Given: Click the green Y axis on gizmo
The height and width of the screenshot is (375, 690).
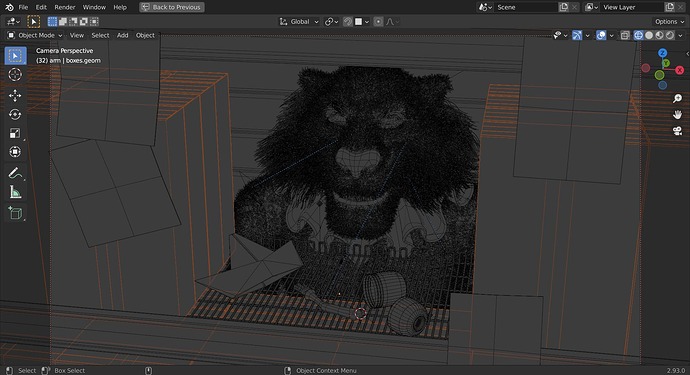Looking at the screenshot, I should click(x=666, y=63).
